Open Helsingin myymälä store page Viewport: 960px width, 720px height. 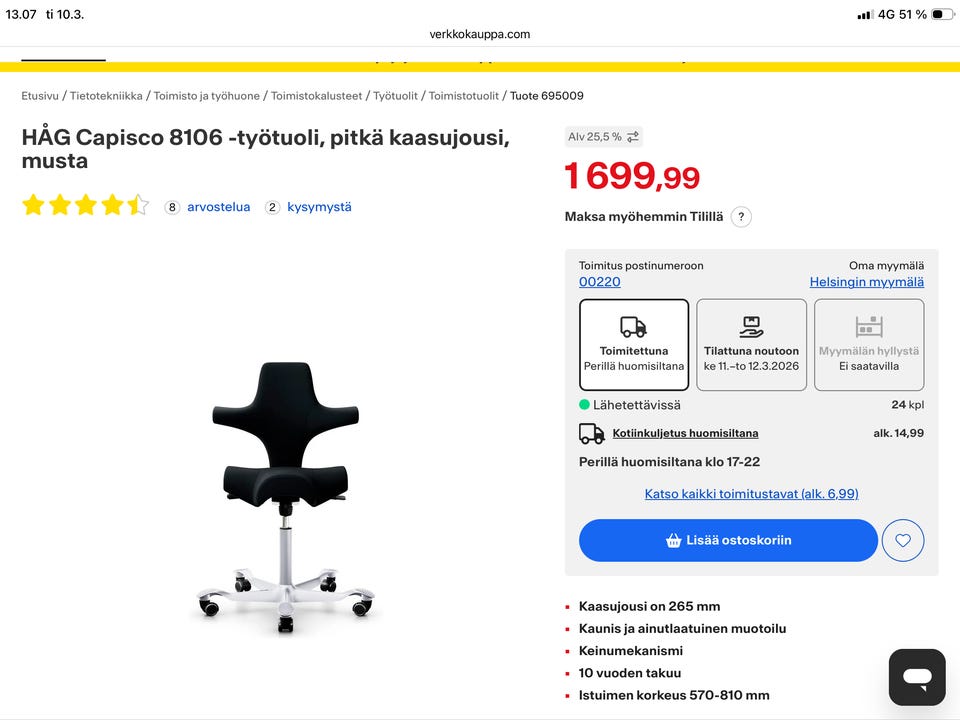867,282
